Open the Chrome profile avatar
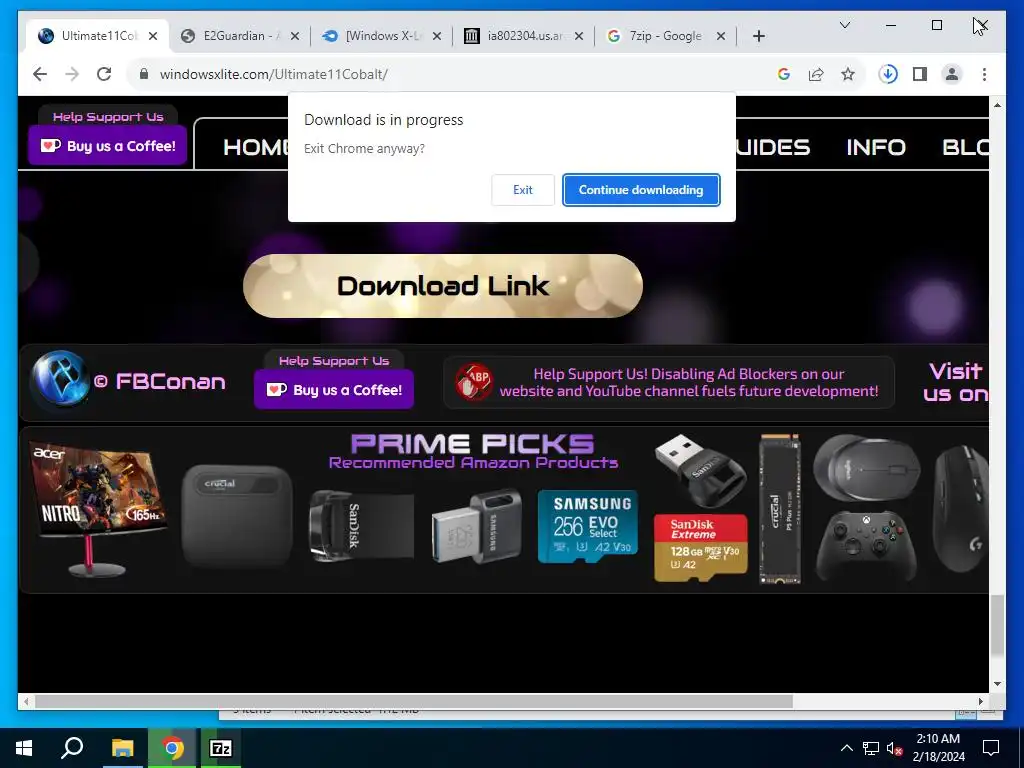This screenshot has width=1024, height=768. 952,74
